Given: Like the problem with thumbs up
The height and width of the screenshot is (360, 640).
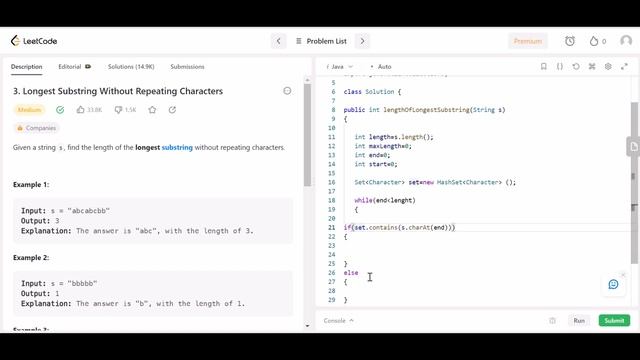Looking at the screenshot, I should click(80, 109).
